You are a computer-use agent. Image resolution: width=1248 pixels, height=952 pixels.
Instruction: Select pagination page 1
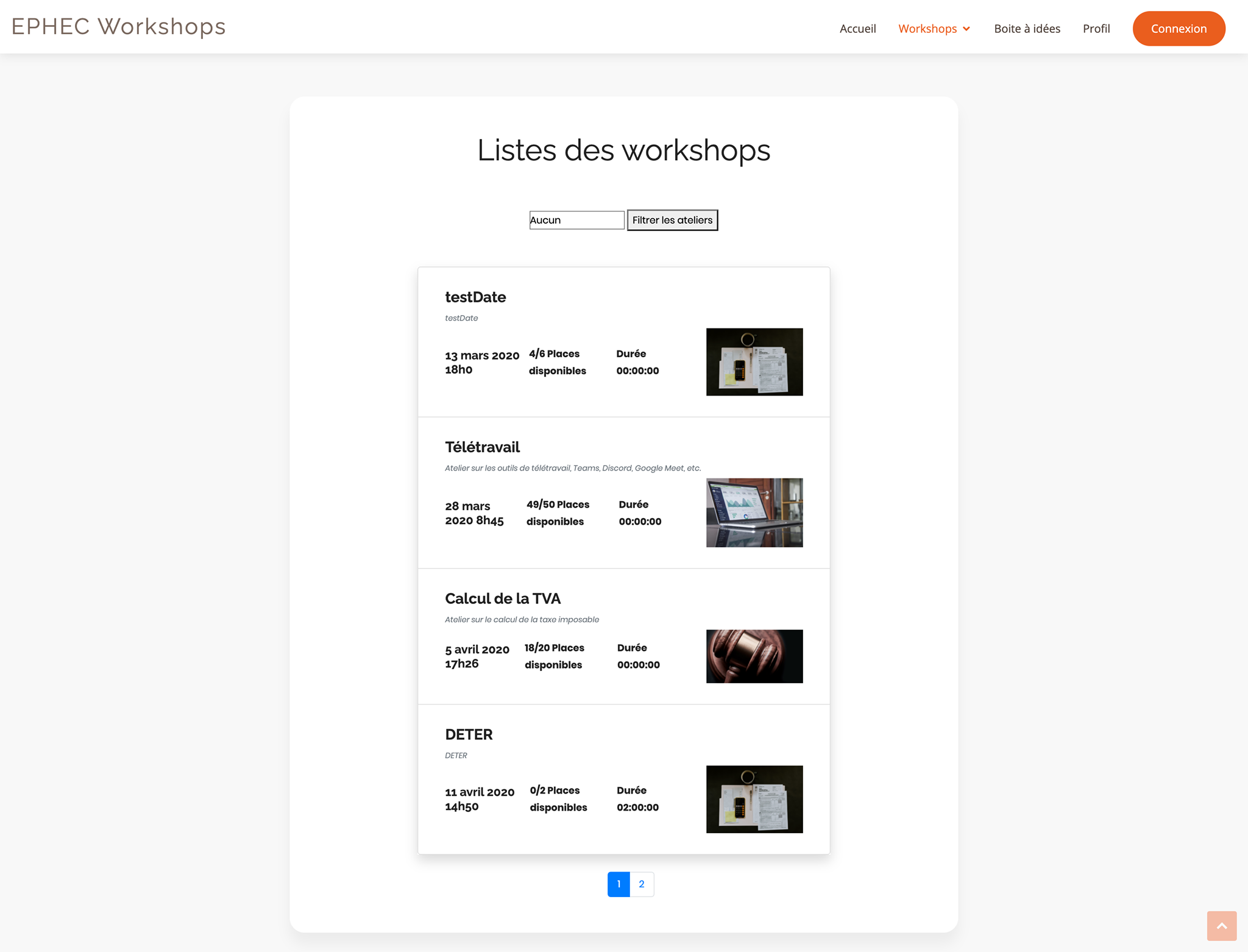pyautogui.click(x=619, y=884)
